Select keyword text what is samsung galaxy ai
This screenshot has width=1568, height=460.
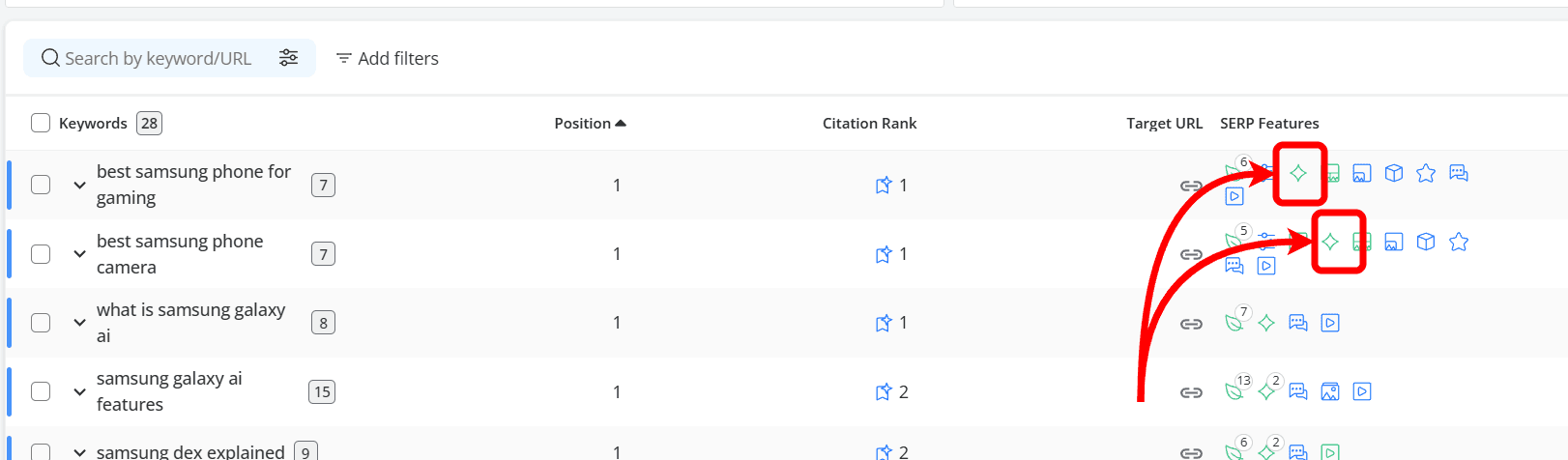click(x=190, y=323)
